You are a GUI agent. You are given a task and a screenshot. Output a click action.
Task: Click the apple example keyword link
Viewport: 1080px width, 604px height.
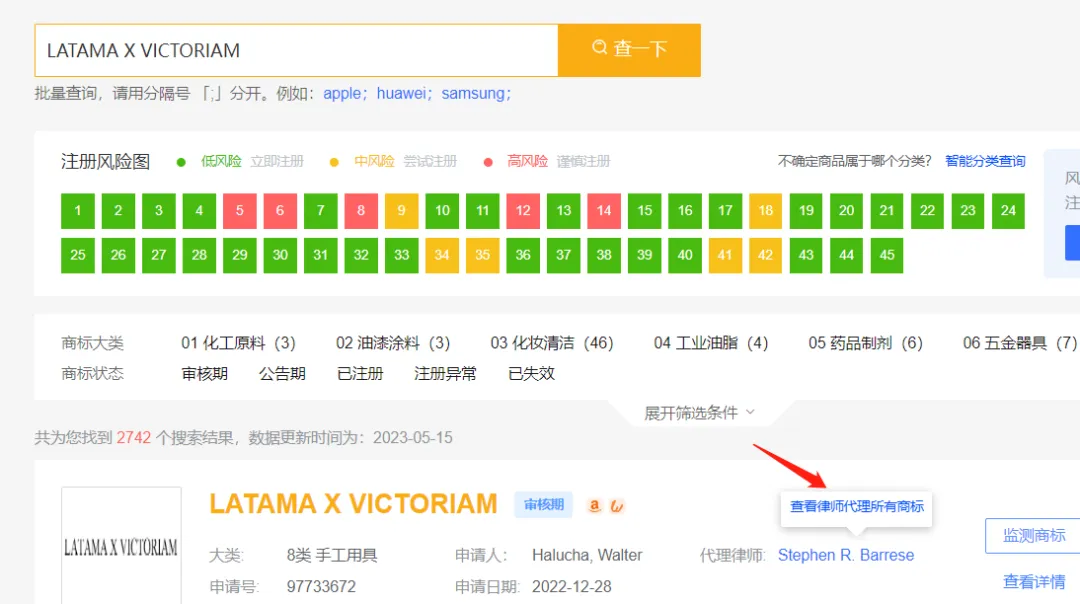pyautogui.click(x=342, y=93)
